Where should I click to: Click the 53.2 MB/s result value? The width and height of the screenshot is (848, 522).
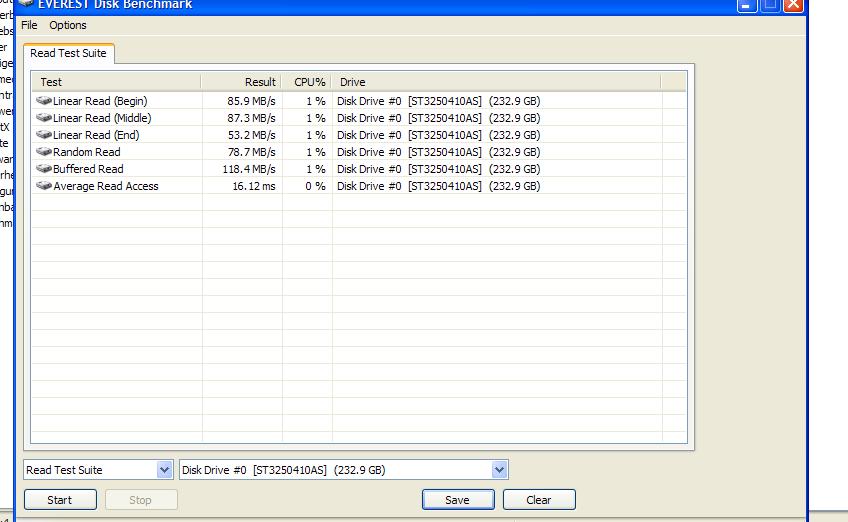(x=251, y=135)
